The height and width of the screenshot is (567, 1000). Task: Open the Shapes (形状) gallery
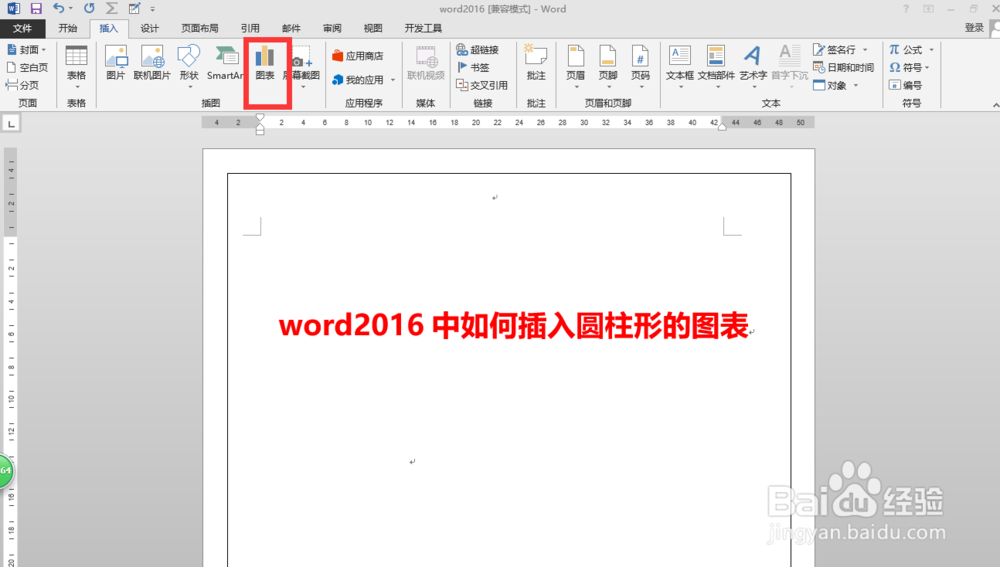click(x=189, y=66)
